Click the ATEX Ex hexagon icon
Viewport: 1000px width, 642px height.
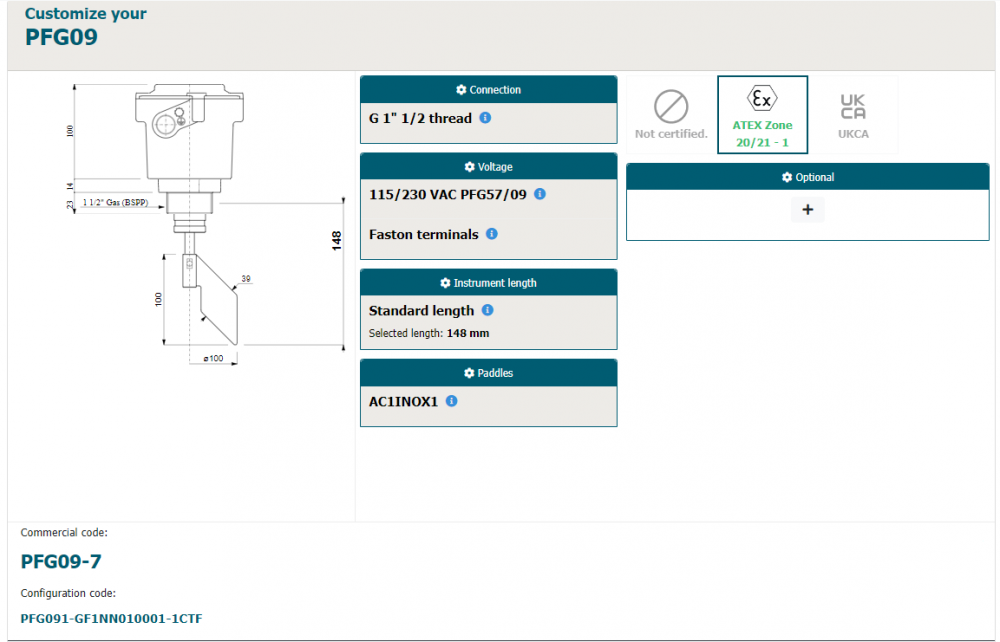[x=762, y=99]
